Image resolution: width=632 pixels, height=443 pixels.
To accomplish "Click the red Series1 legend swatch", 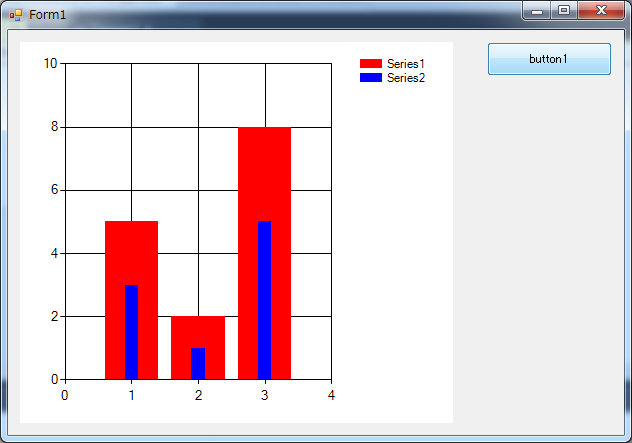I will coord(370,63).
